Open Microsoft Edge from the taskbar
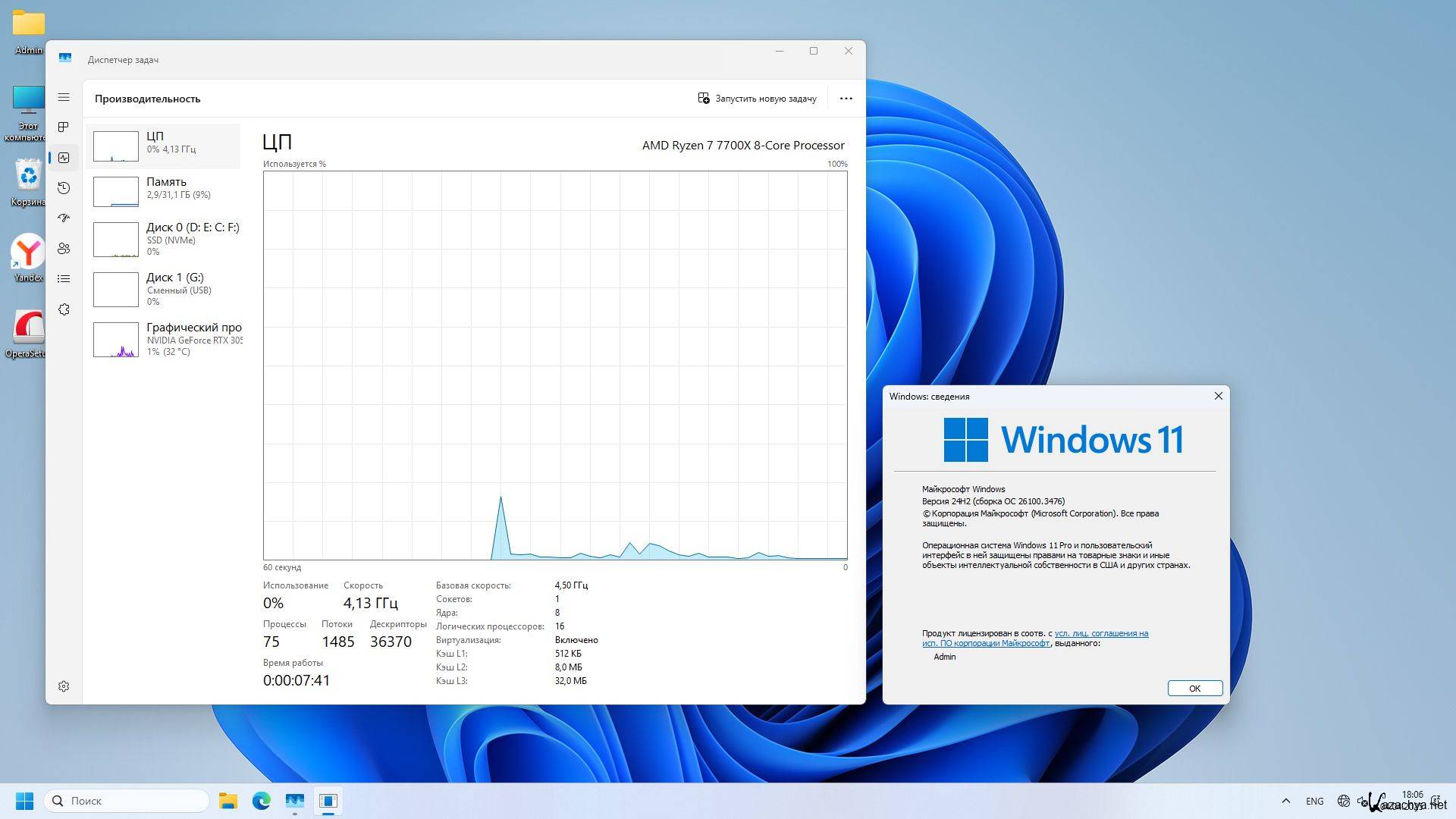This screenshot has height=819, width=1456. tap(262, 801)
